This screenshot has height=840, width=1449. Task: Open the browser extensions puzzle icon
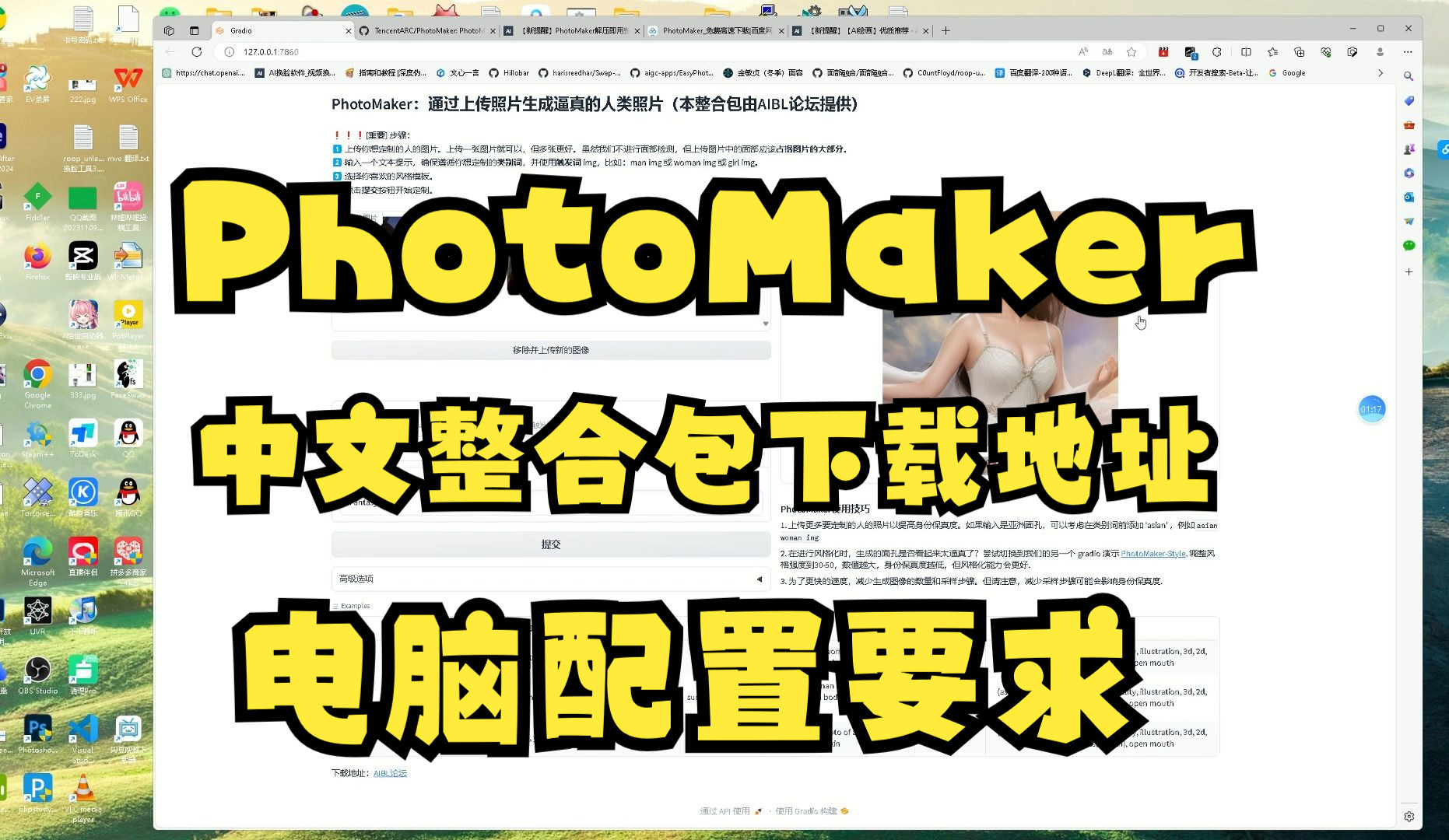point(1217,52)
